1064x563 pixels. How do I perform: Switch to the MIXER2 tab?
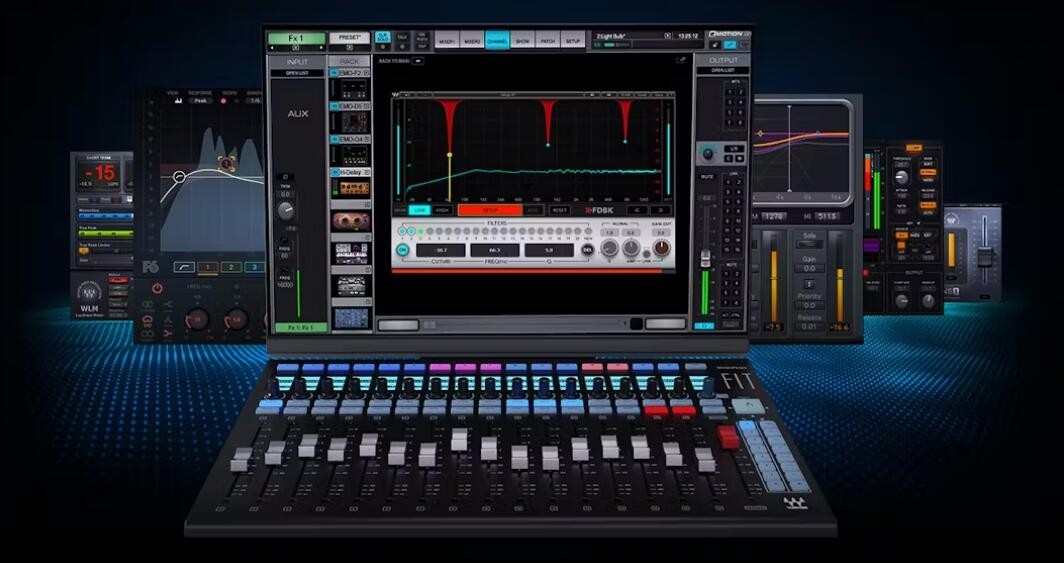click(x=472, y=41)
